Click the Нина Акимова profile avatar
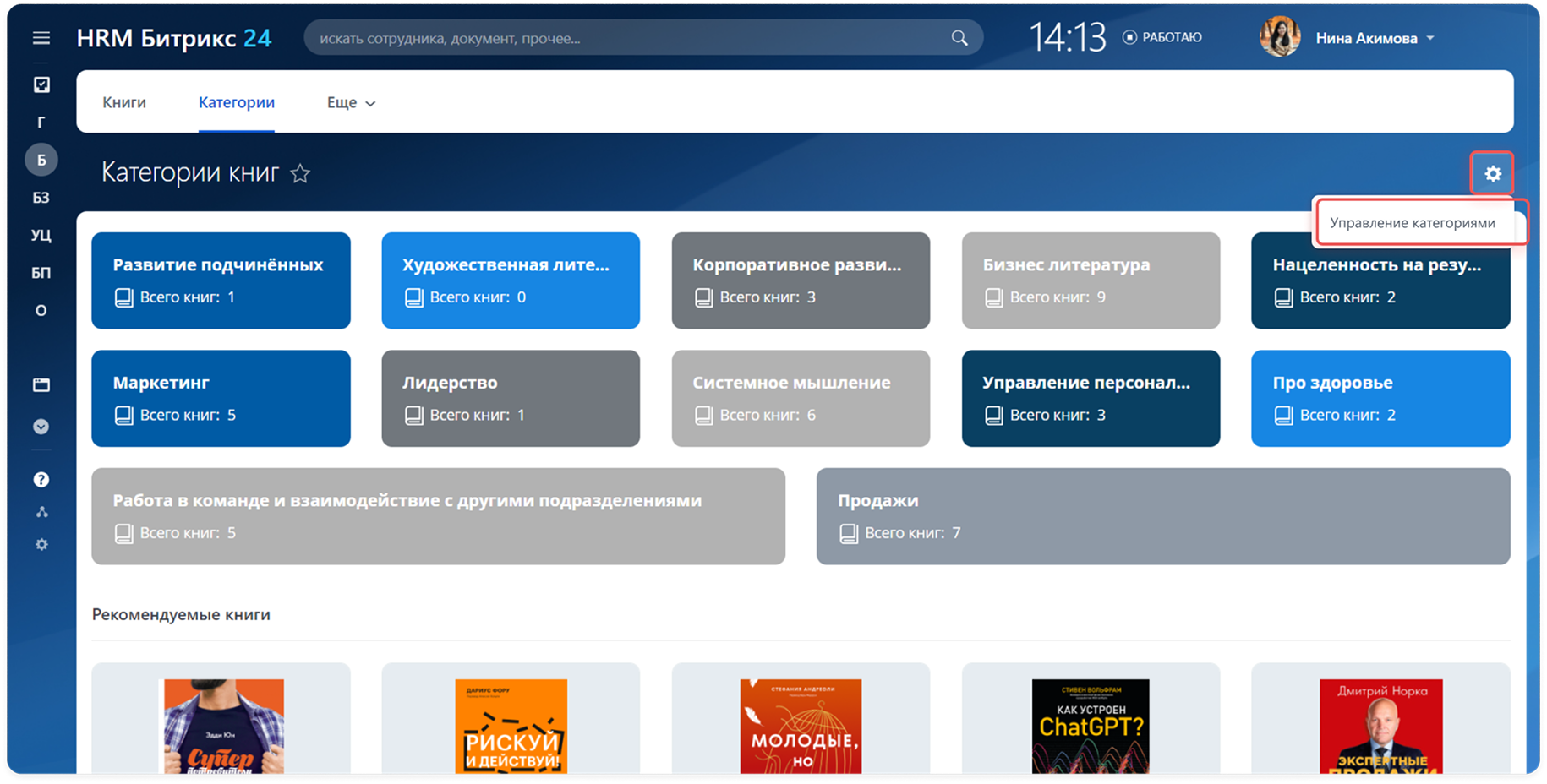 pyautogui.click(x=1280, y=37)
